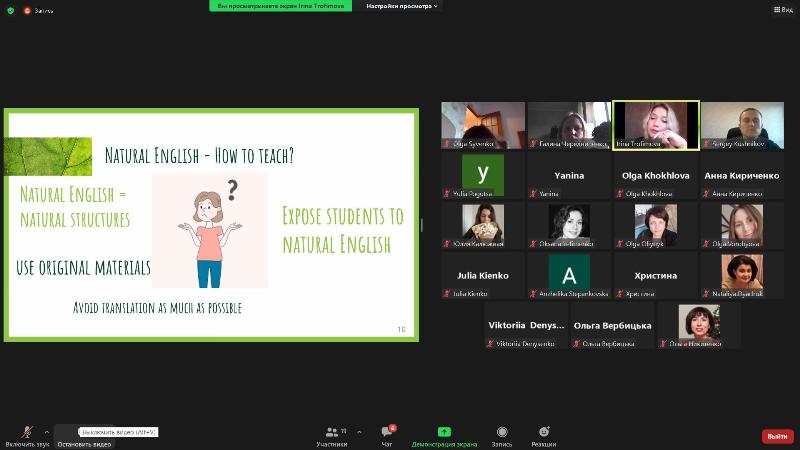This screenshot has width=800, height=450.
Task: Click divider handle between slide and gallery
Action: [421, 225]
